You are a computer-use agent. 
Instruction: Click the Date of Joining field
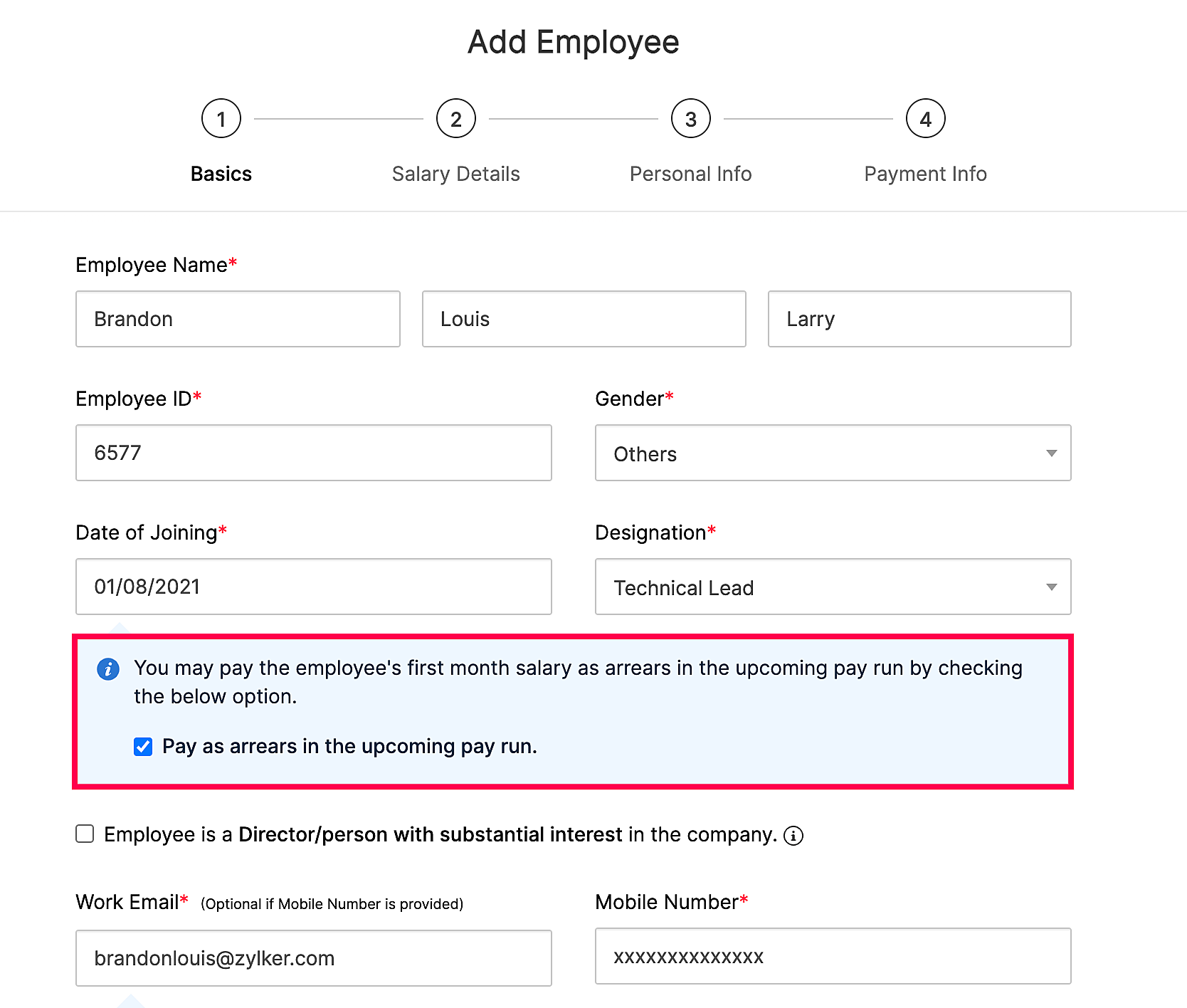(313, 587)
